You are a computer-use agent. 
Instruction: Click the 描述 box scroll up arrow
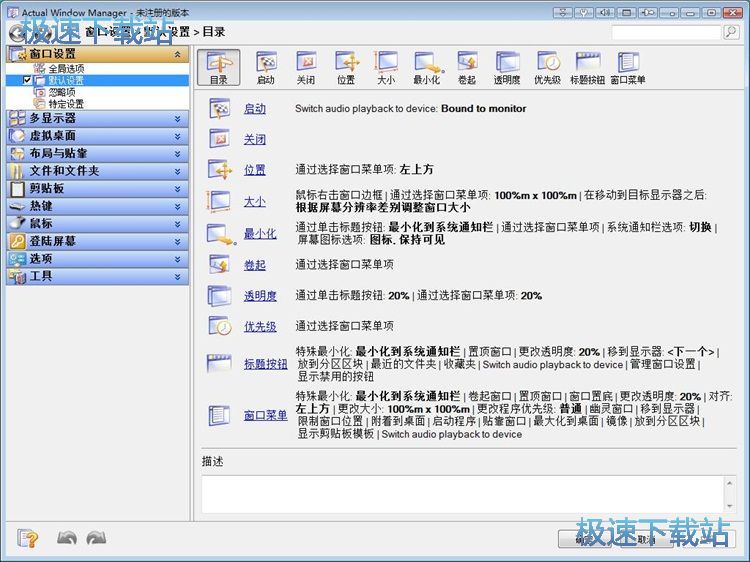click(x=729, y=483)
